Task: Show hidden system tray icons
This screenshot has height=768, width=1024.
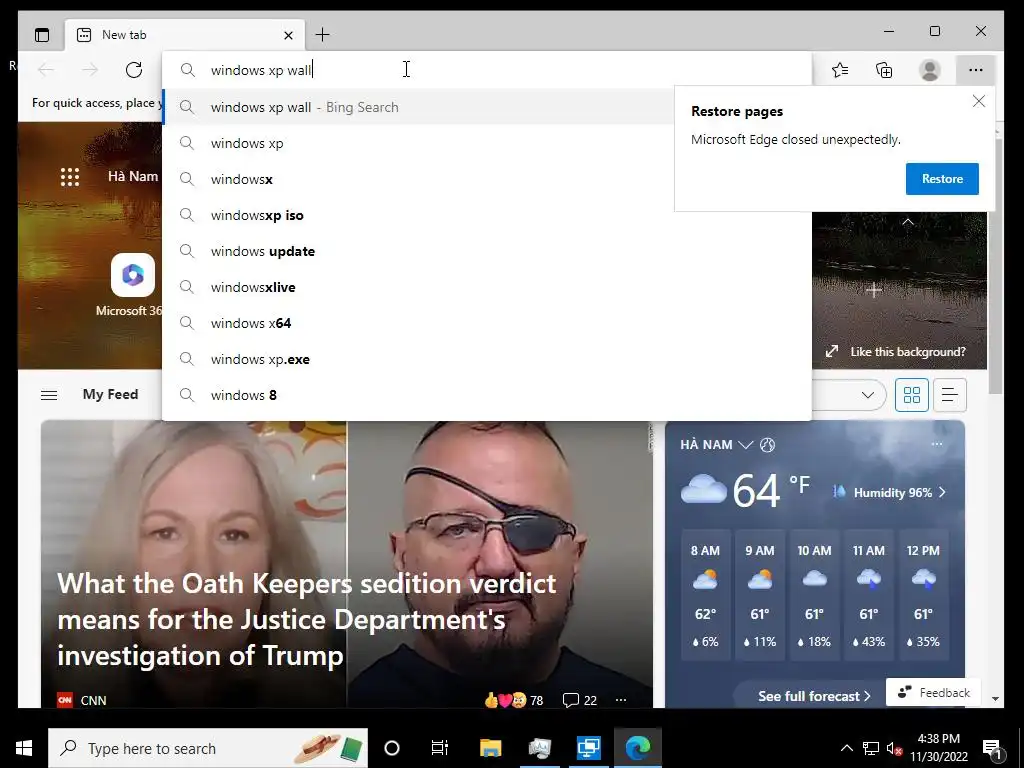Action: click(846, 748)
